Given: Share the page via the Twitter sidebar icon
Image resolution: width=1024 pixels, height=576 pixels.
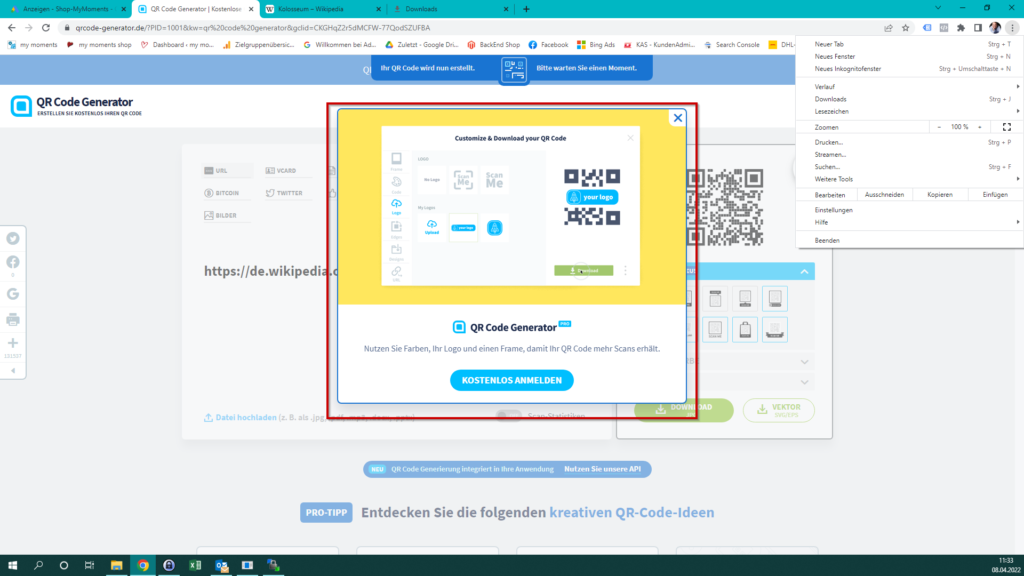Looking at the screenshot, I should click(13, 238).
